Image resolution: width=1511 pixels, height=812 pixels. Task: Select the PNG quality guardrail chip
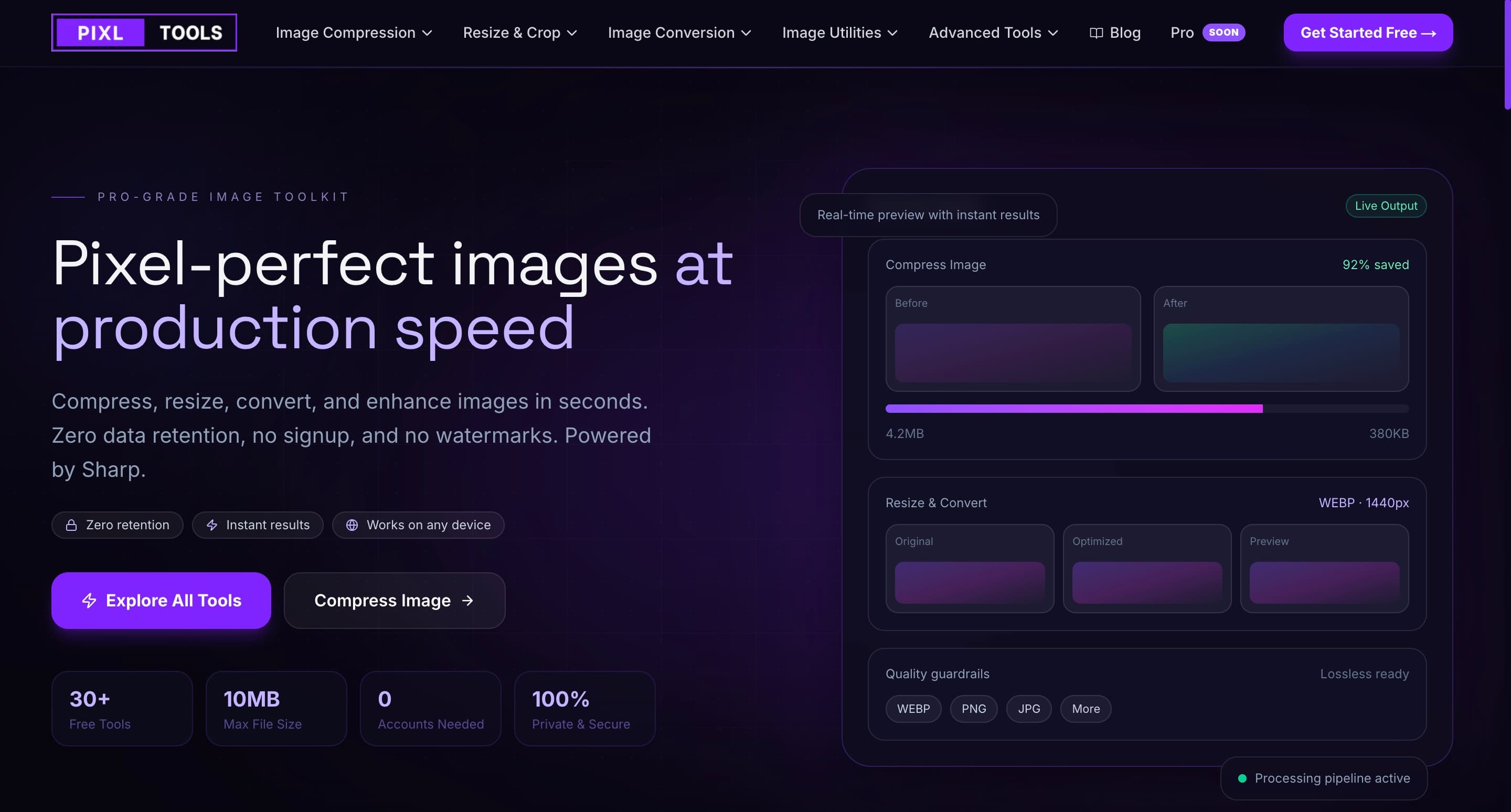(x=973, y=708)
